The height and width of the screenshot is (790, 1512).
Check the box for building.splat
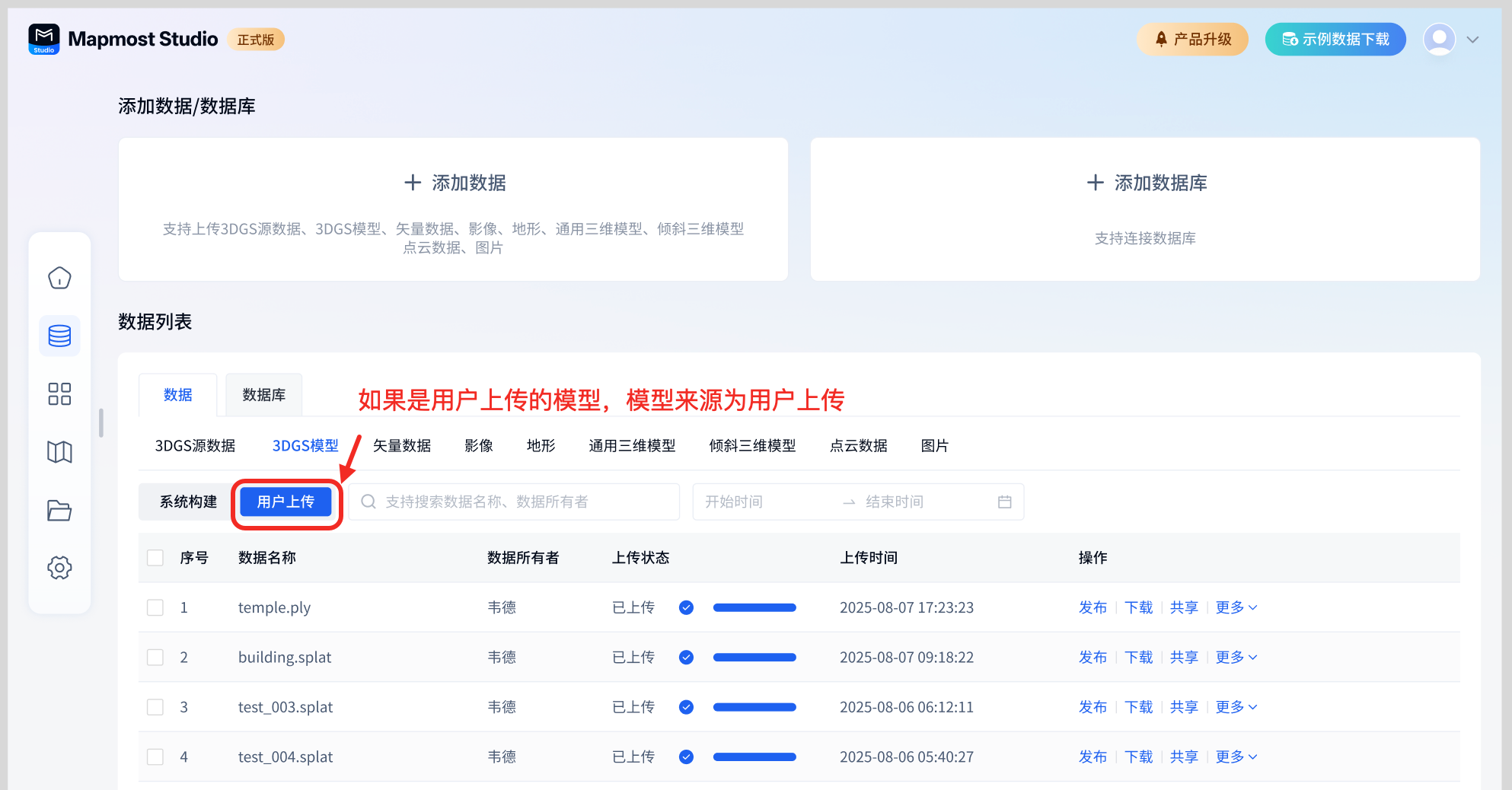pos(155,658)
